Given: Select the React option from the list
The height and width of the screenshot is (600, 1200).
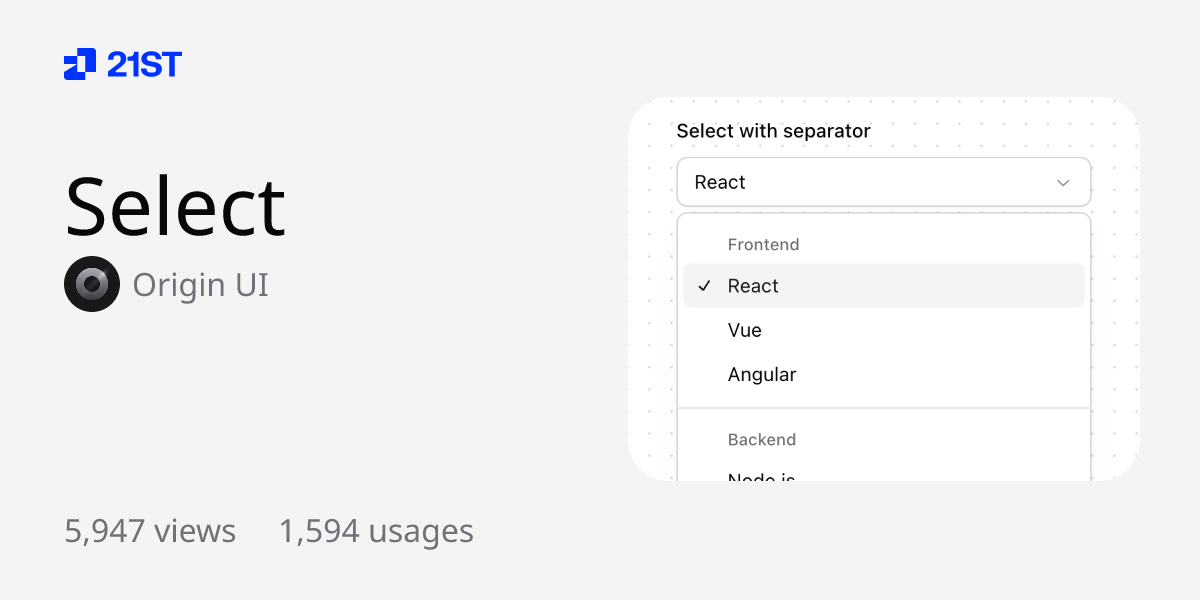Looking at the screenshot, I should pos(753,286).
